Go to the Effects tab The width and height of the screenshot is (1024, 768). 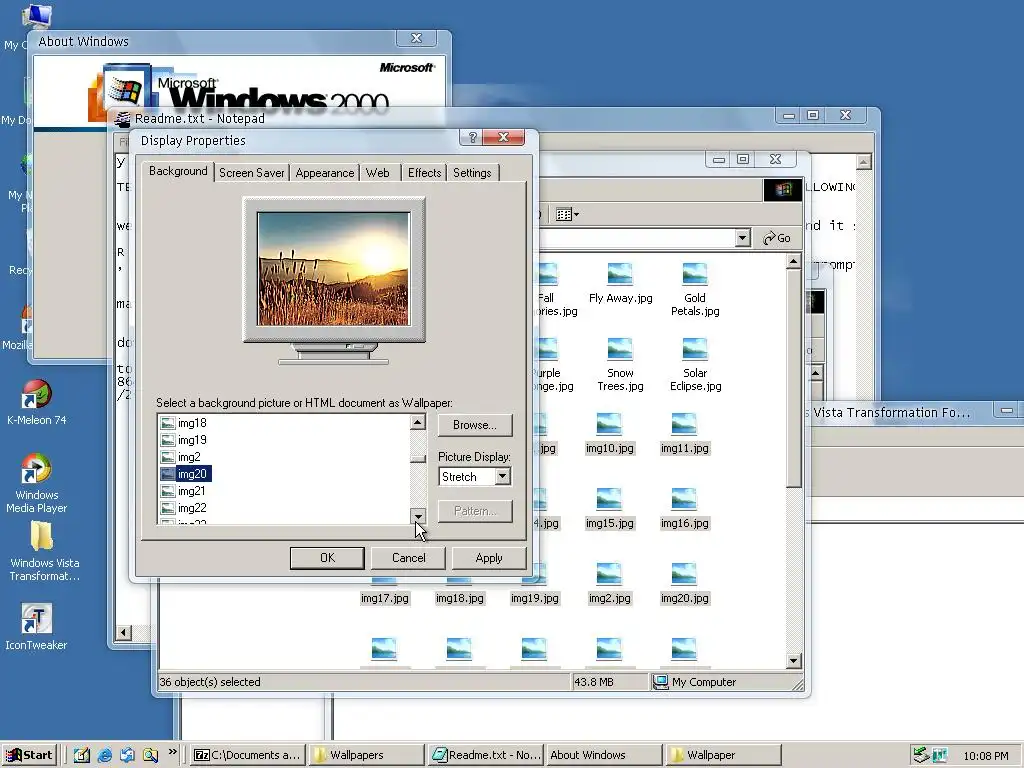[x=424, y=173]
